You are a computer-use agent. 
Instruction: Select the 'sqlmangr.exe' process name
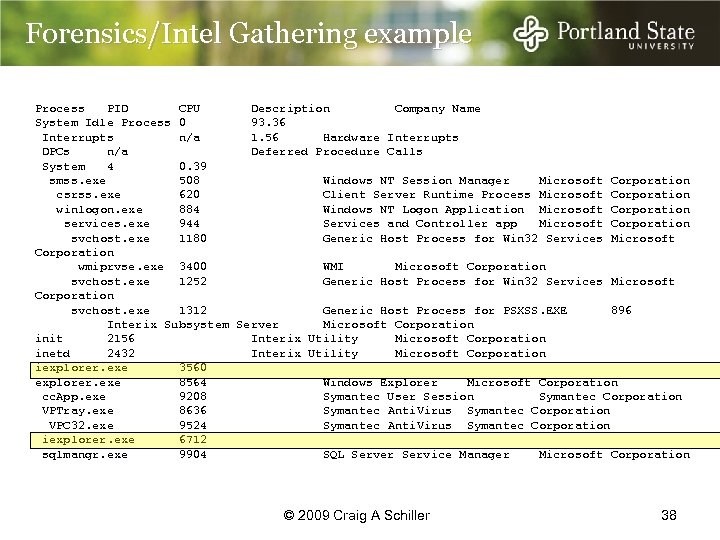coord(85,455)
